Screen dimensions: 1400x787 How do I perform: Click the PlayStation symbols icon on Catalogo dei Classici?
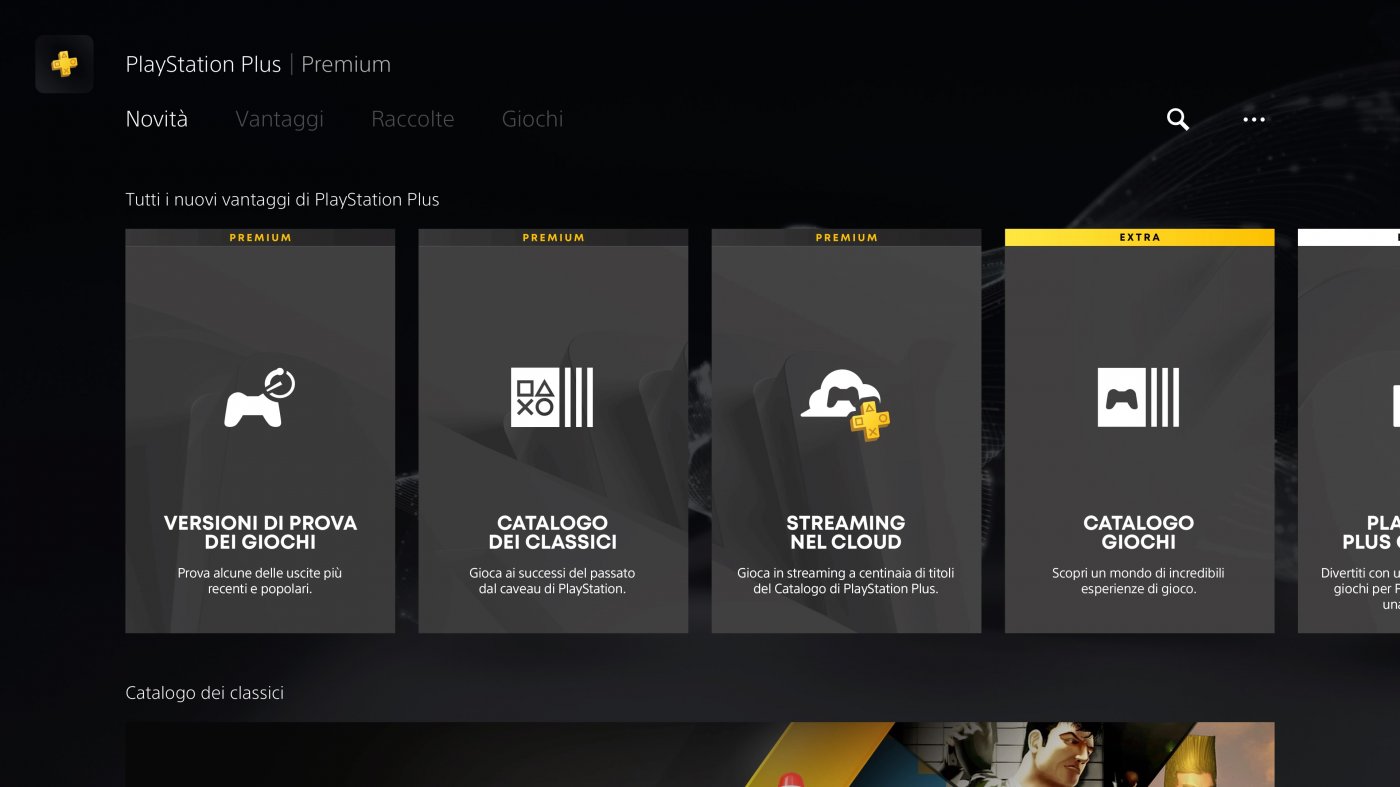(x=553, y=397)
